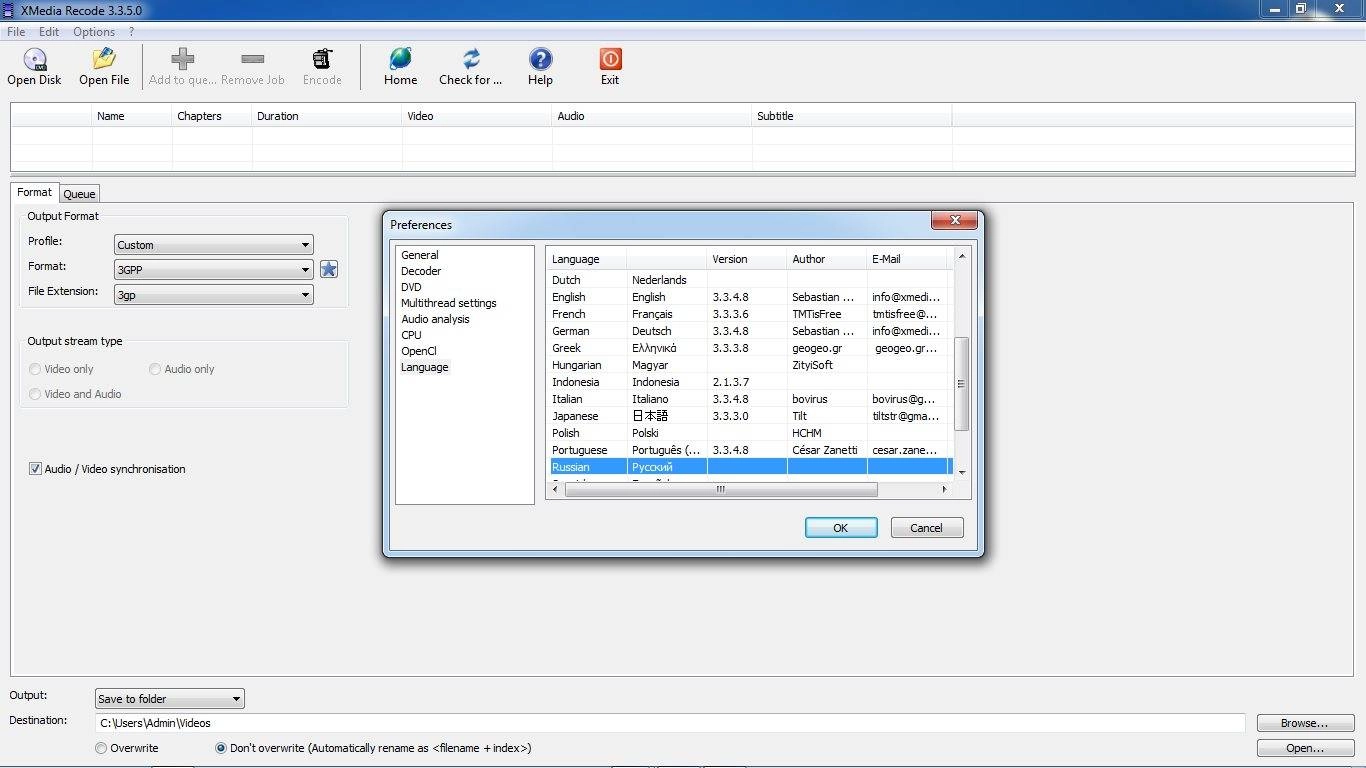Image resolution: width=1366 pixels, height=768 pixels.
Task: Select CPU in Preferences categories
Action: pos(411,335)
